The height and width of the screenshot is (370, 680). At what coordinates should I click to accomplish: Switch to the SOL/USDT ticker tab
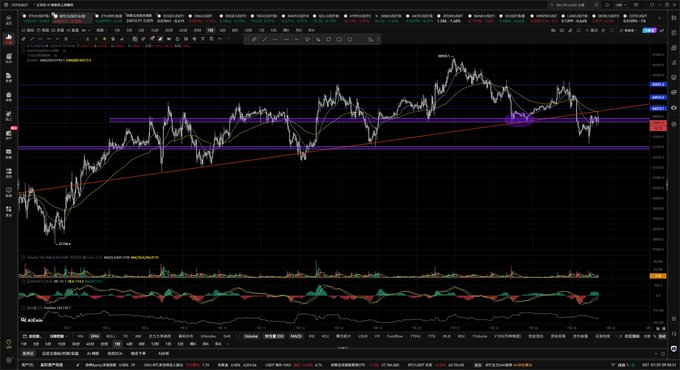[x=326, y=18]
